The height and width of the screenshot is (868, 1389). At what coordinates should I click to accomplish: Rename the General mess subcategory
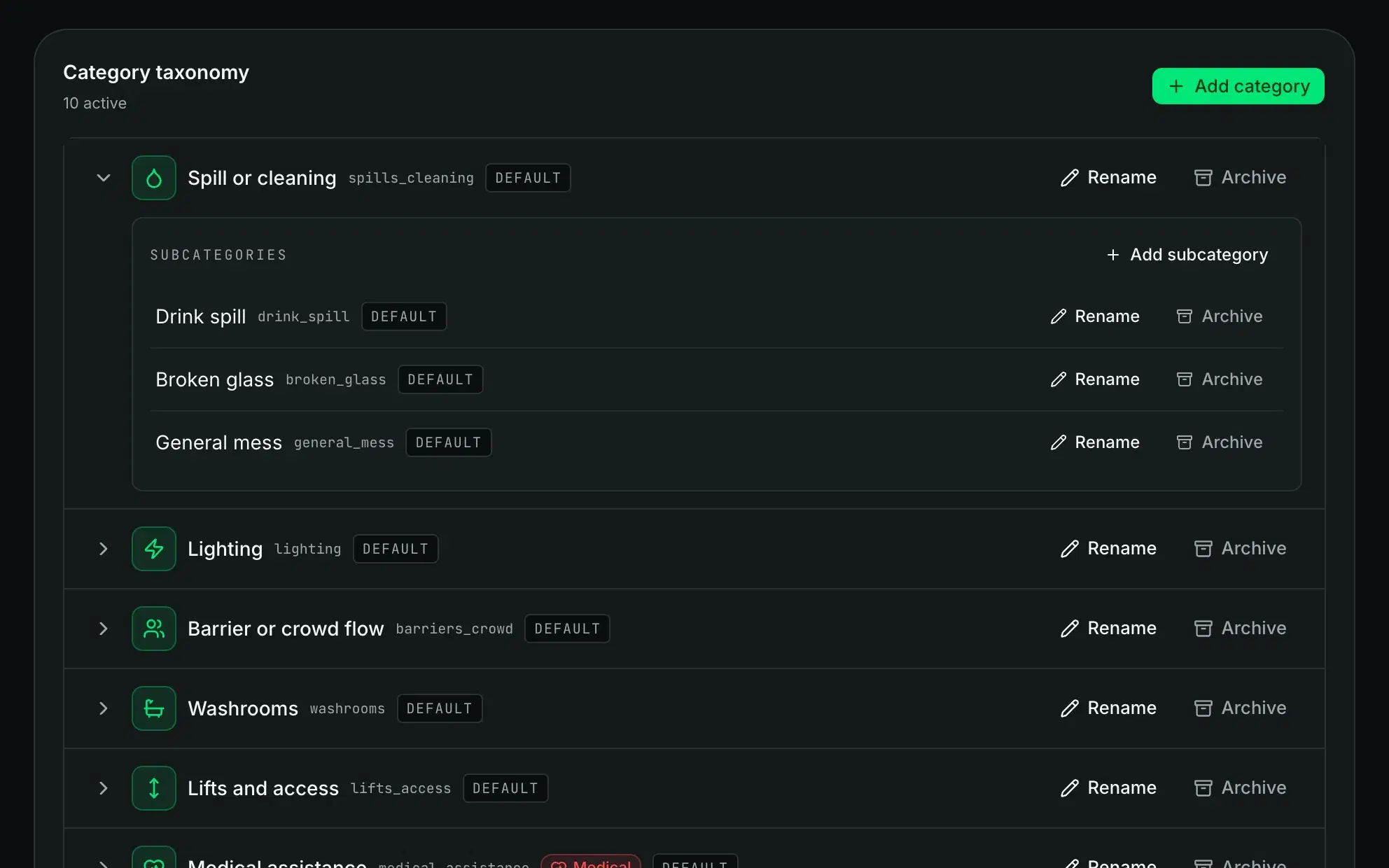point(1095,442)
